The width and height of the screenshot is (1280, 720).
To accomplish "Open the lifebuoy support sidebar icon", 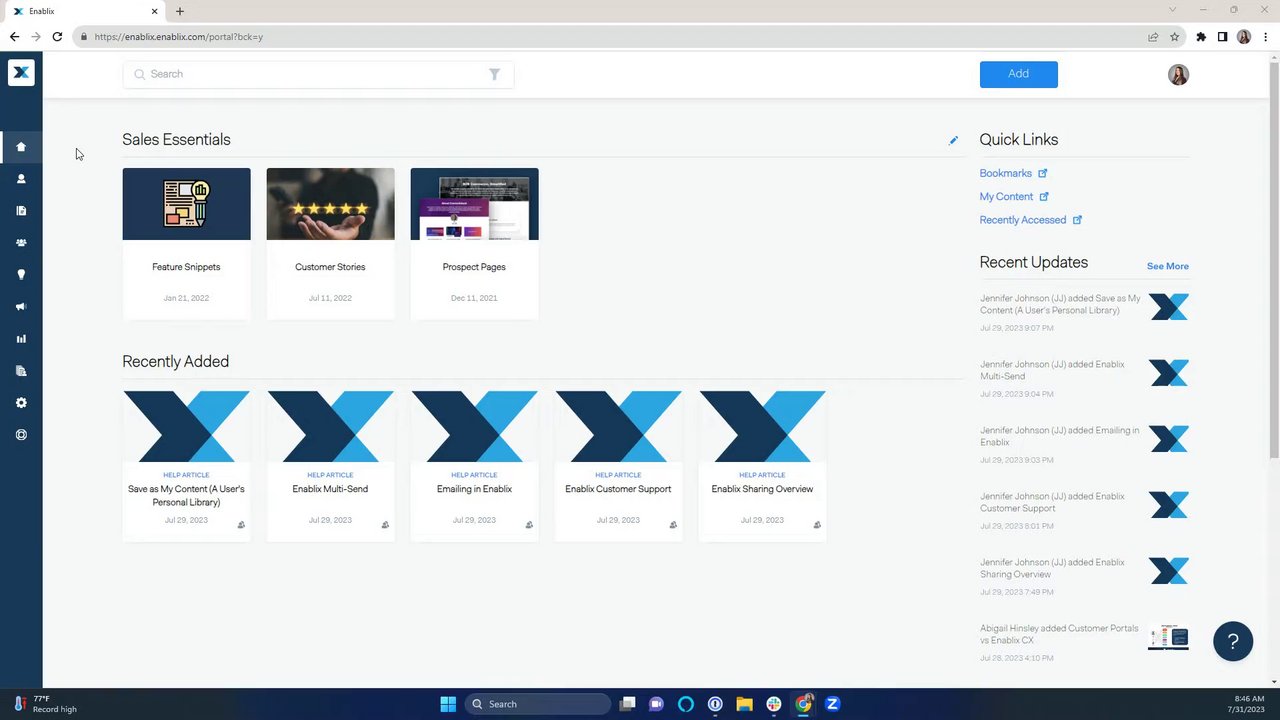I will pos(21,435).
